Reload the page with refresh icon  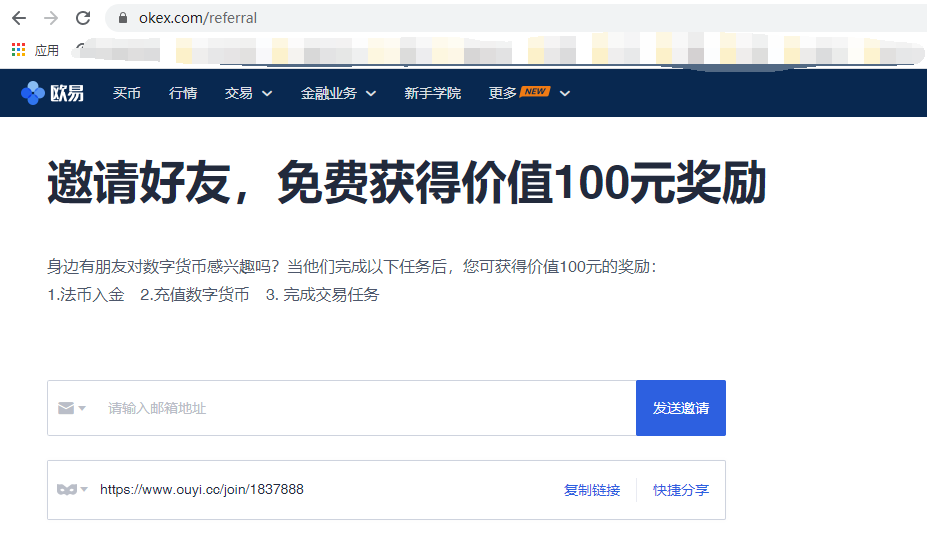click(x=83, y=18)
